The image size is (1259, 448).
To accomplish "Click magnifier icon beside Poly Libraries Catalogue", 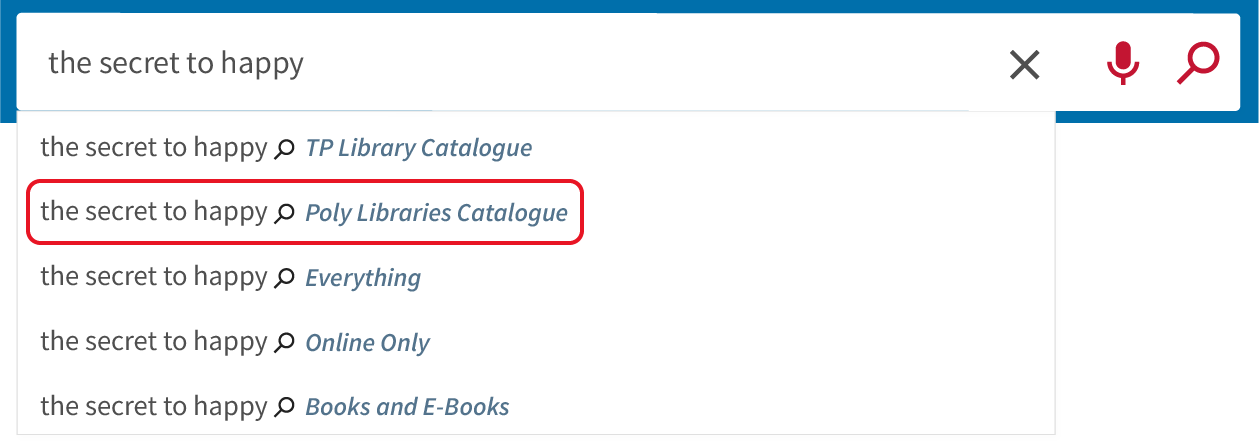I will (285, 213).
